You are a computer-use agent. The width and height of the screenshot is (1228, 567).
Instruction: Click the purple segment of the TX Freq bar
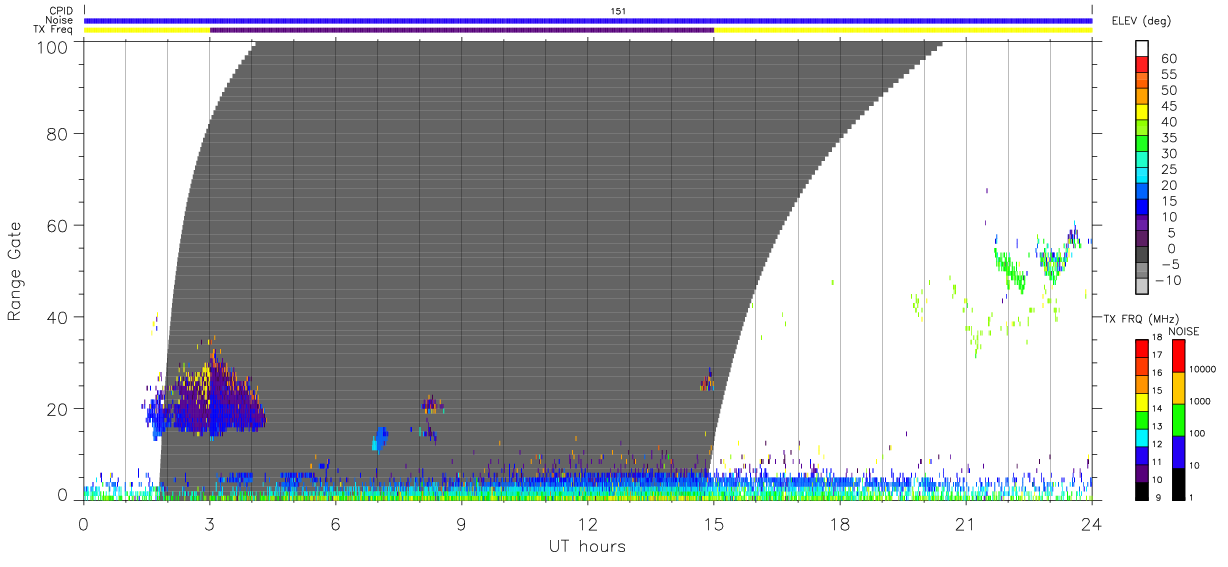coord(462,30)
